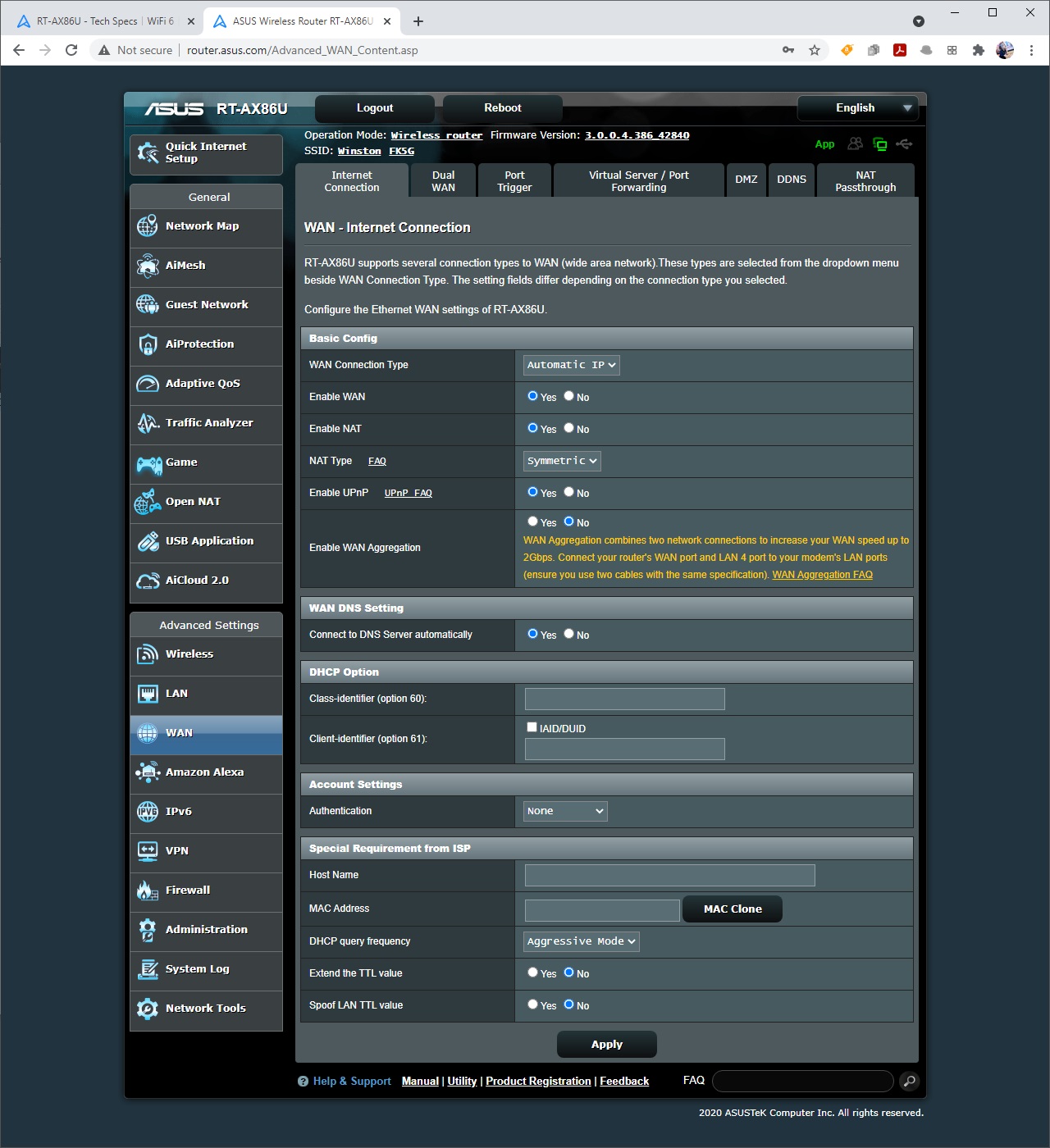Select No for Enable NAT
Screen dimensions: 1050x1148
[568, 428]
